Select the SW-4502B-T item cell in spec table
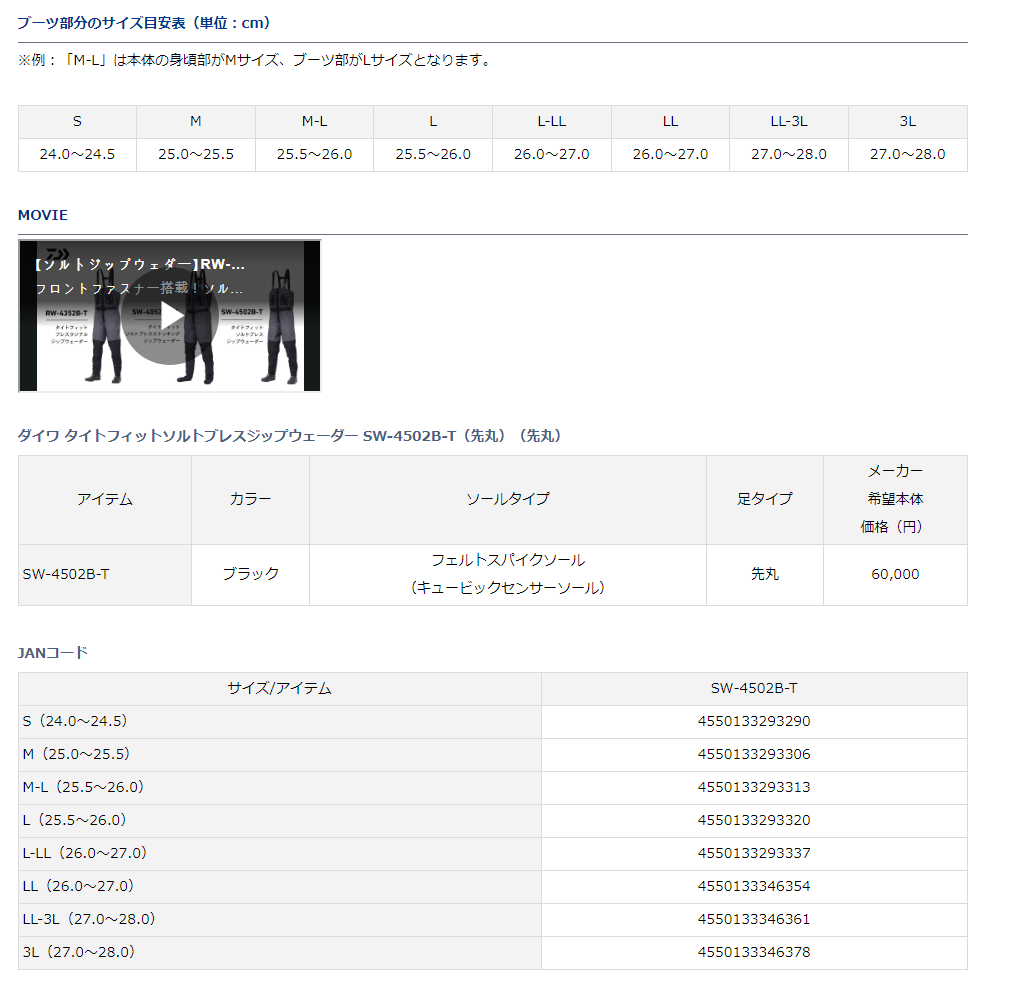This screenshot has width=1025, height=982. (105, 575)
